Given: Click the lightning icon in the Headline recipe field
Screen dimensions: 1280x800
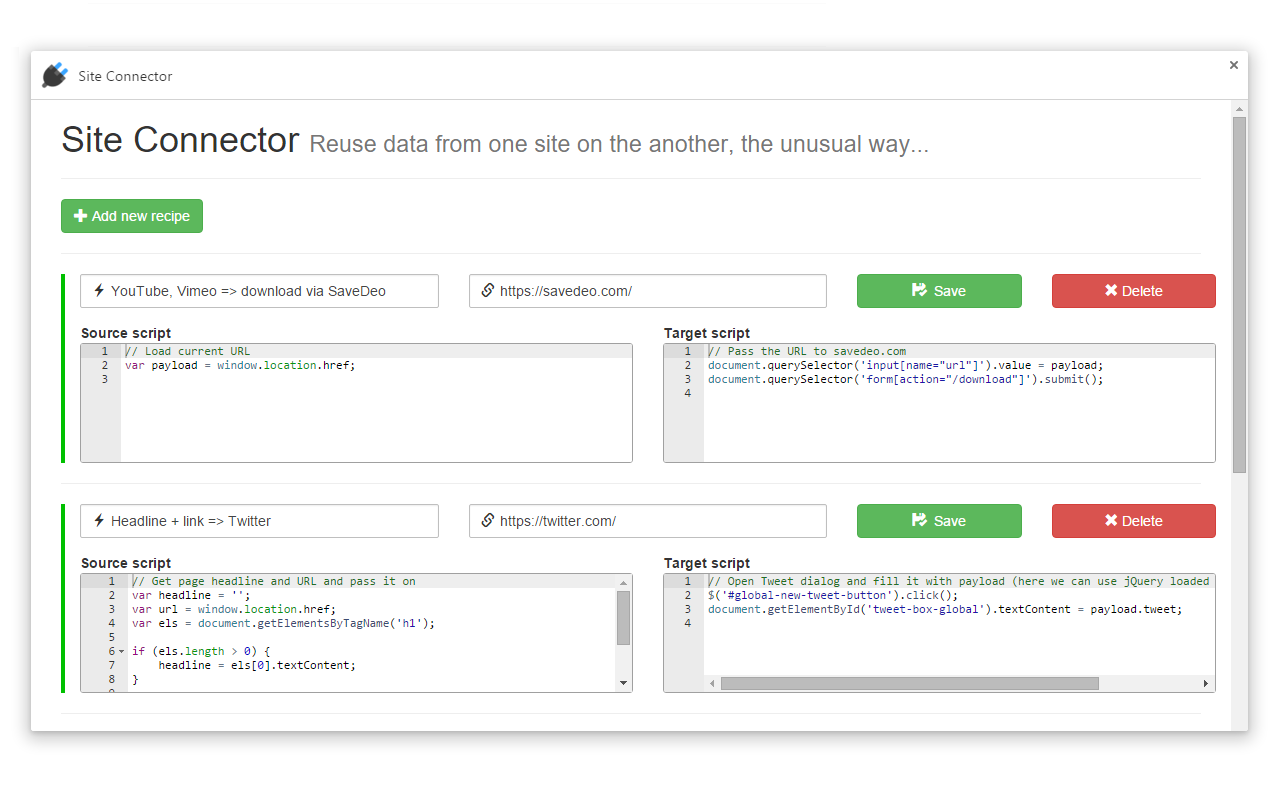Looking at the screenshot, I should pos(99,521).
